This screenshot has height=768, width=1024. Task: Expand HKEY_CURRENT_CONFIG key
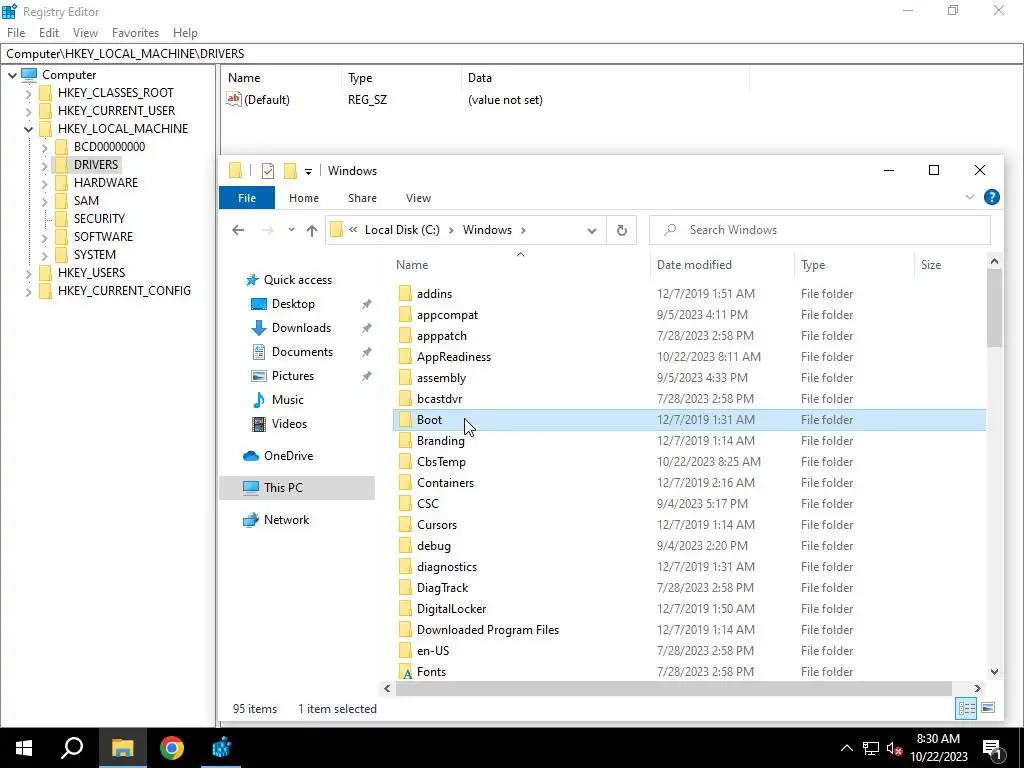tap(28, 291)
